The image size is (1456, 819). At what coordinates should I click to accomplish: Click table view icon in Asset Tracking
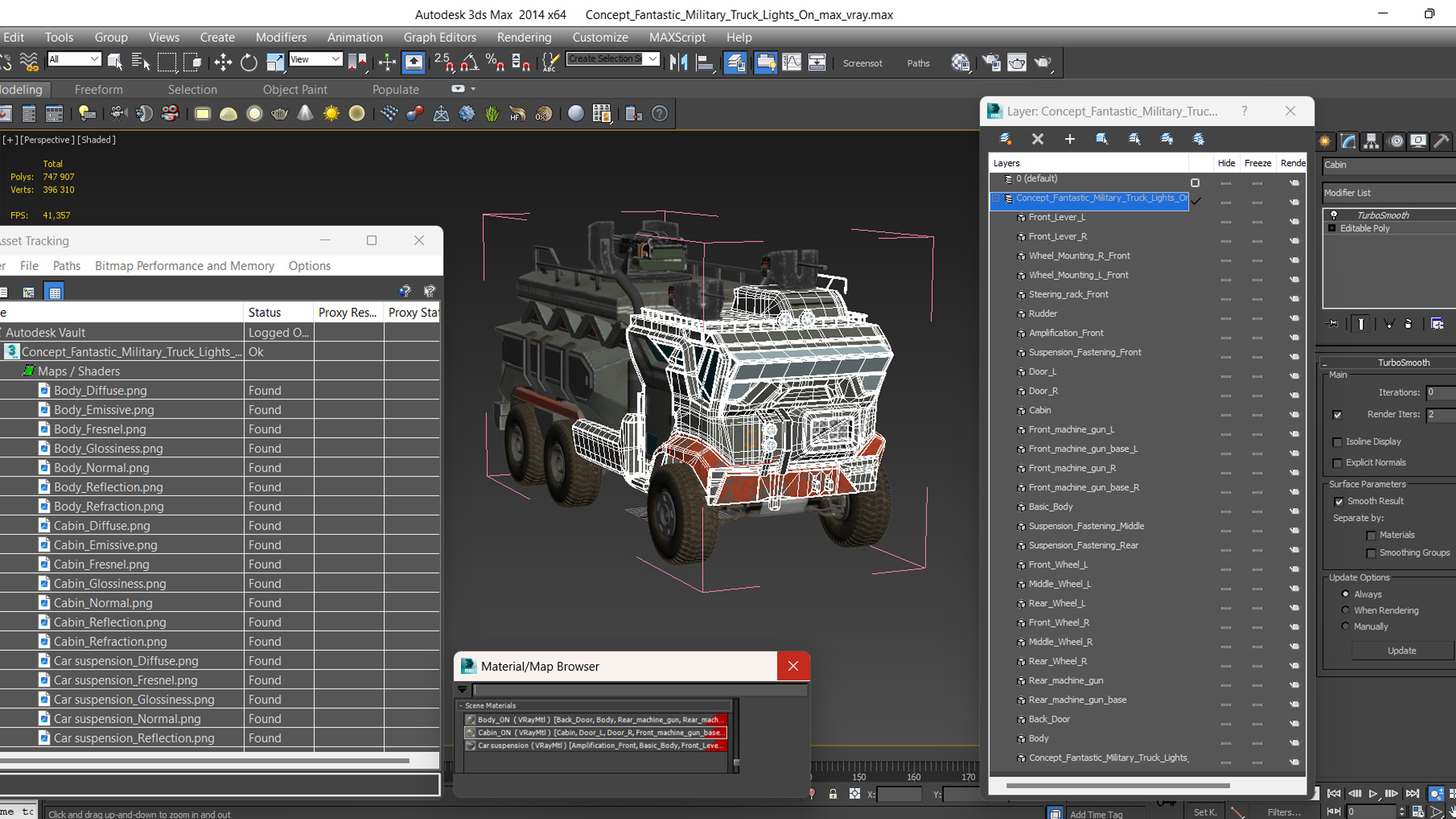click(55, 292)
